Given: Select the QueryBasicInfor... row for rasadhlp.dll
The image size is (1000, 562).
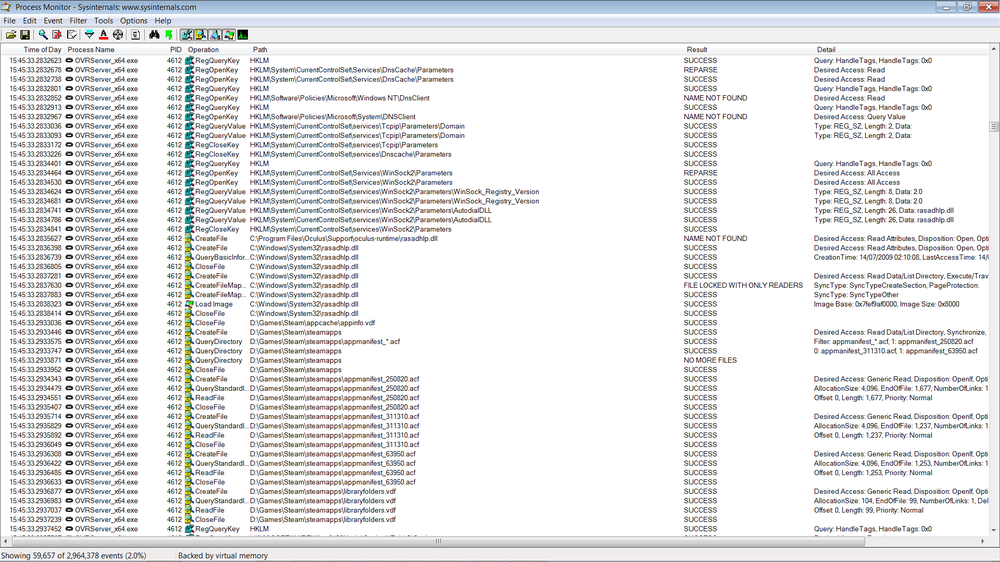Looking at the screenshot, I should coord(495,257).
